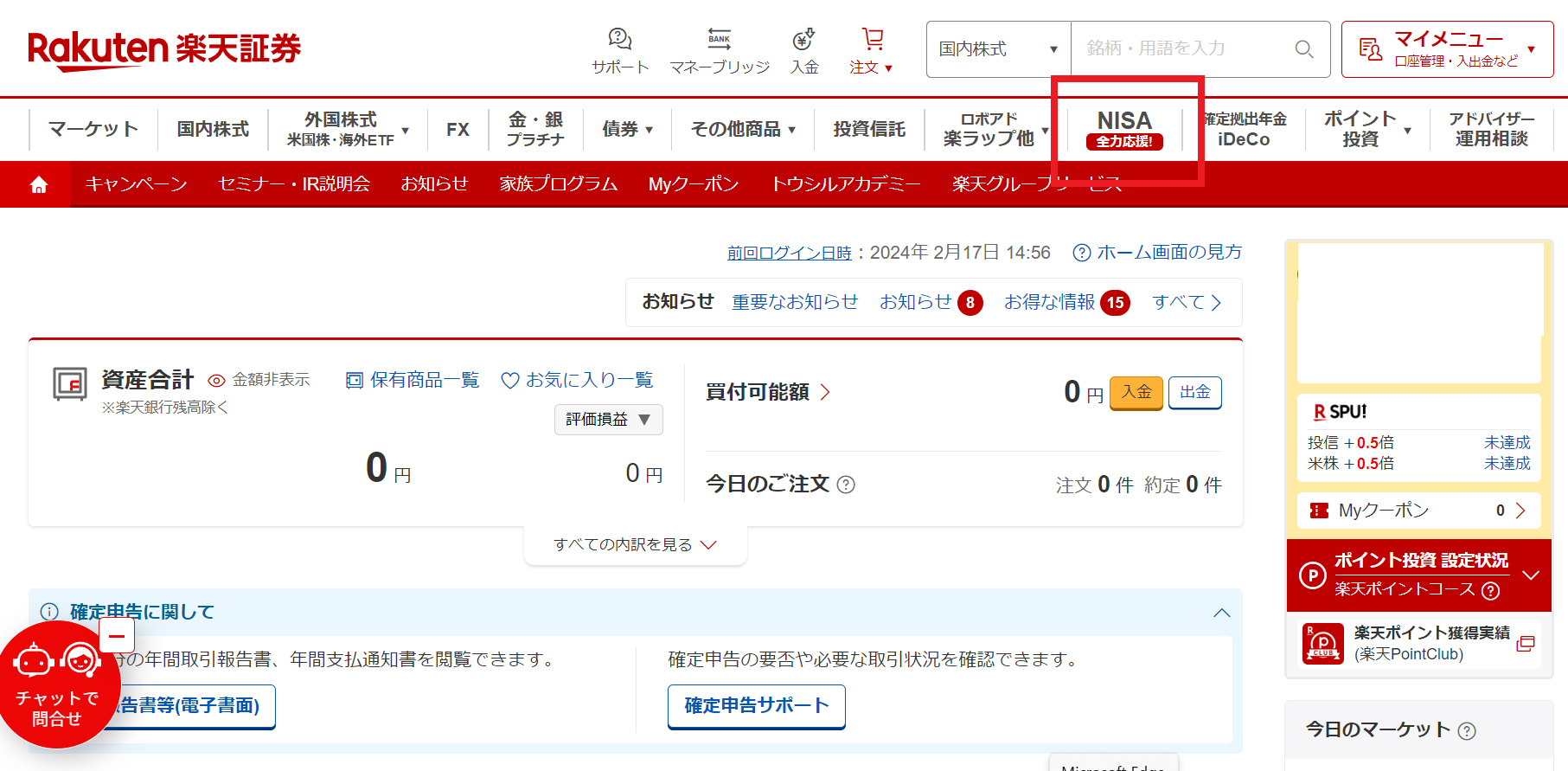The image size is (1568, 771).
Task: Click the yen deposit icon in header
Action: tap(803, 39)
